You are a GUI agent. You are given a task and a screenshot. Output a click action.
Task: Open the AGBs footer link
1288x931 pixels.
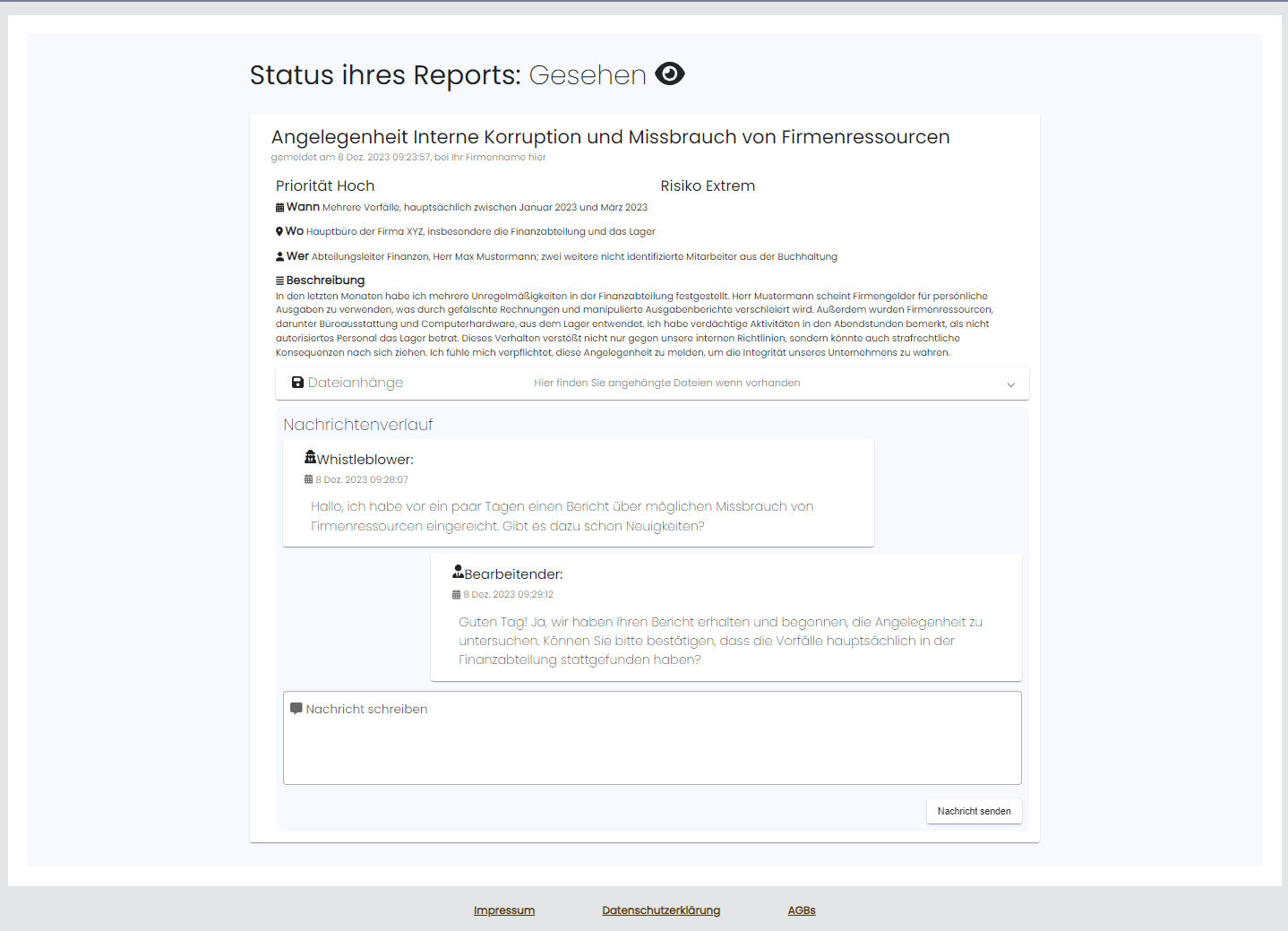pyautogui.click(x=801, y=910)
